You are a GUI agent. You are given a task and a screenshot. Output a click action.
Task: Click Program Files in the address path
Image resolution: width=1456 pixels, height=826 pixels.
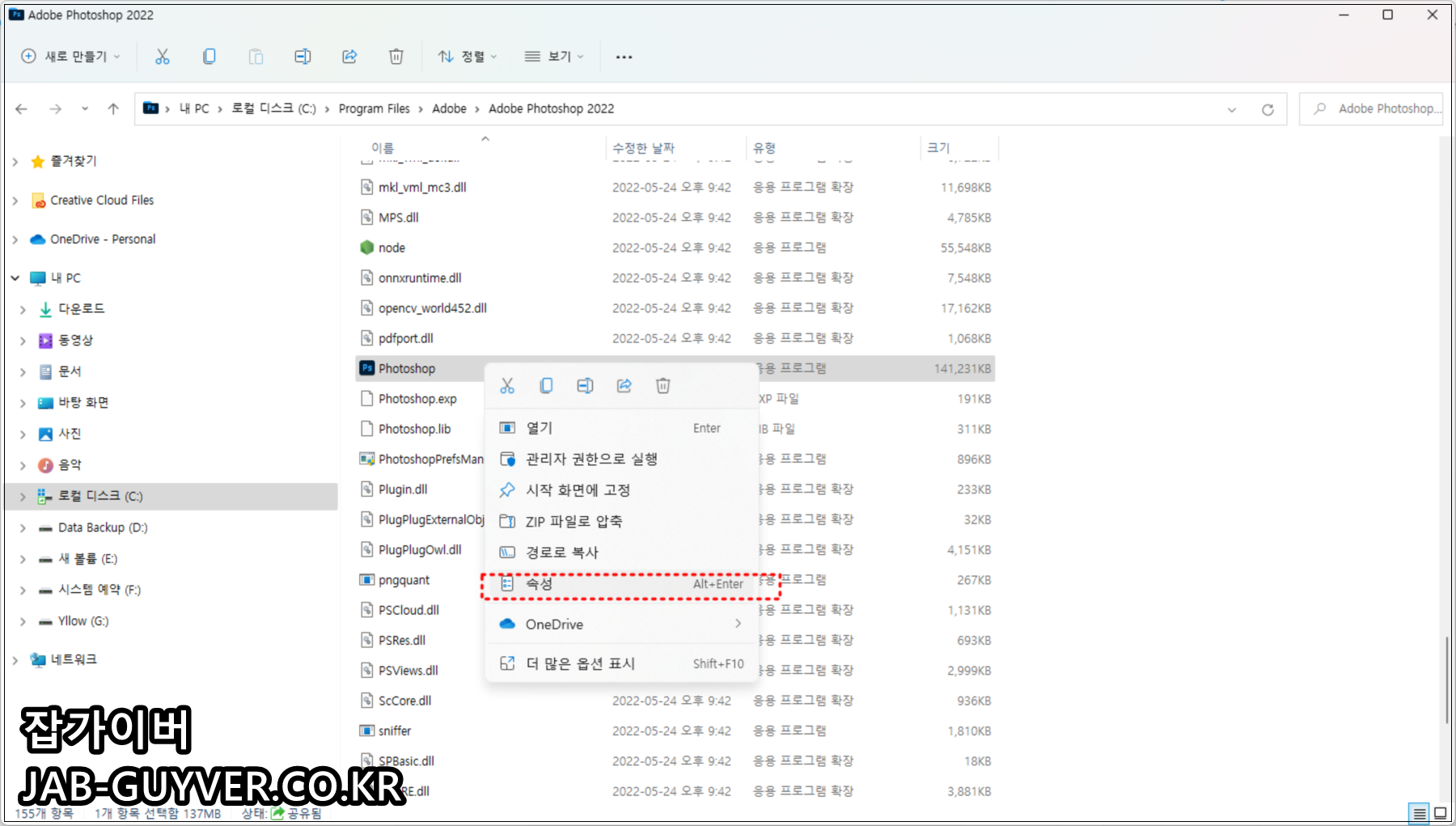coord(374,108)
